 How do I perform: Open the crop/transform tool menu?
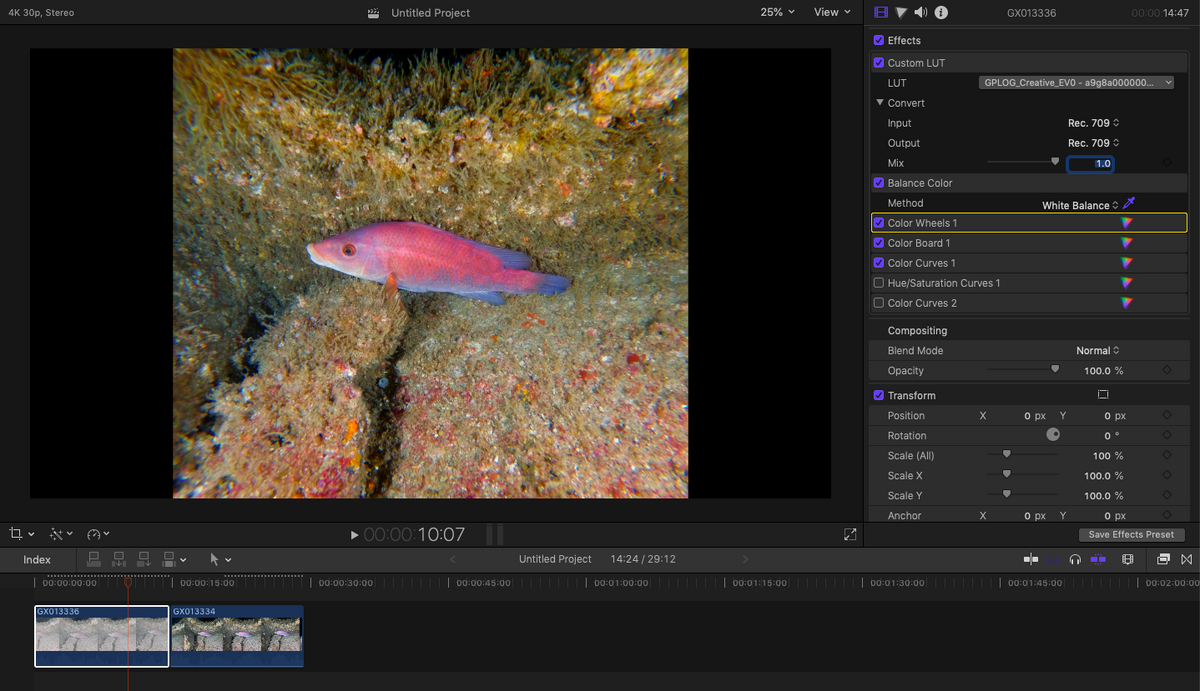tap(21, 534)
